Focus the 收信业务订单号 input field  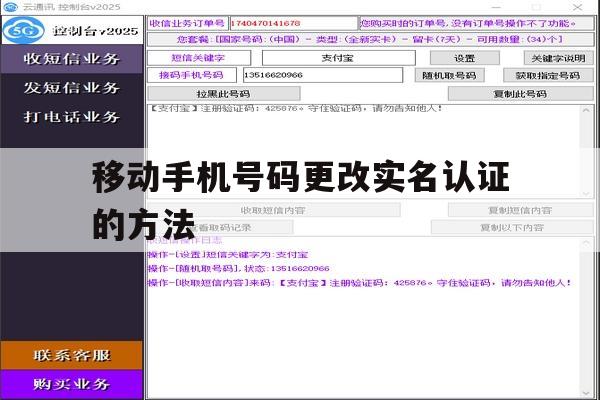point(293,23)
